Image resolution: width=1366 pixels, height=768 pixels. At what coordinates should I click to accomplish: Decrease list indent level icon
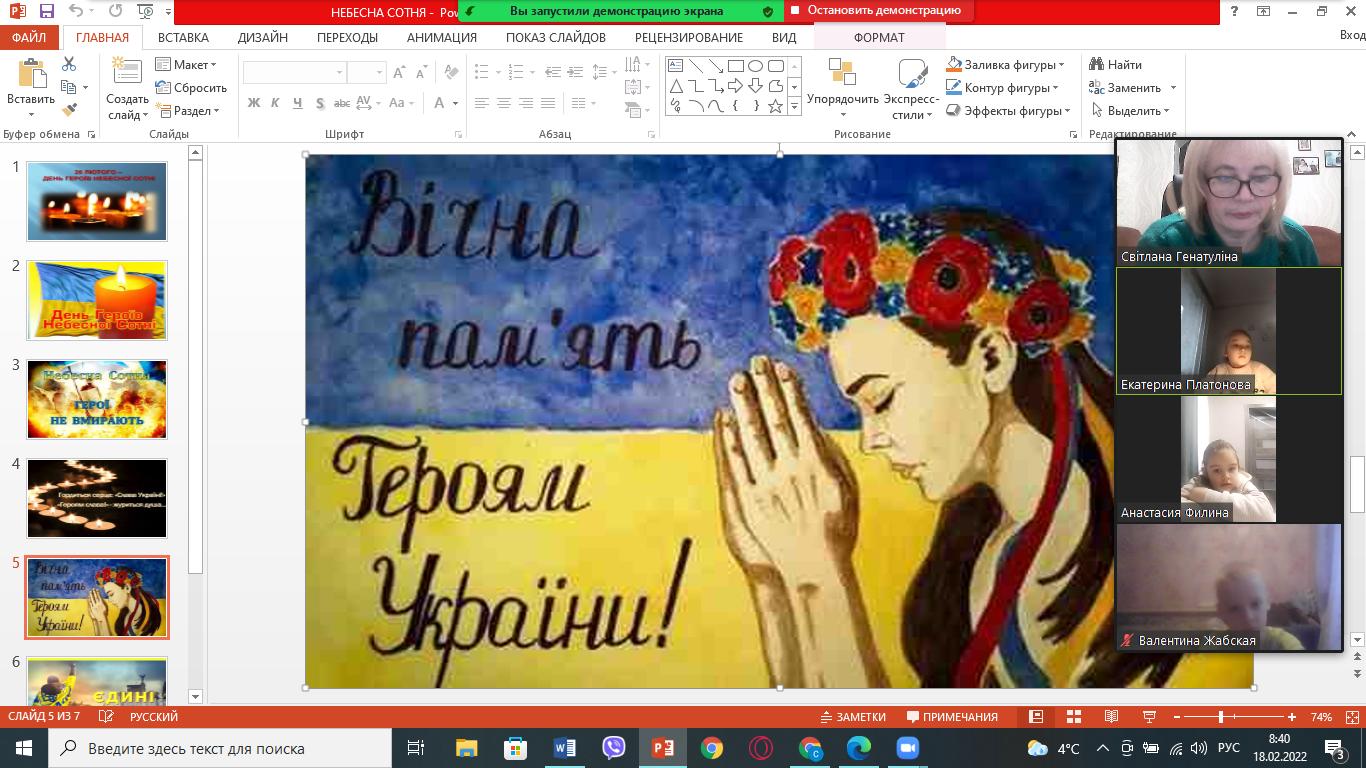[x=553, y=72]
